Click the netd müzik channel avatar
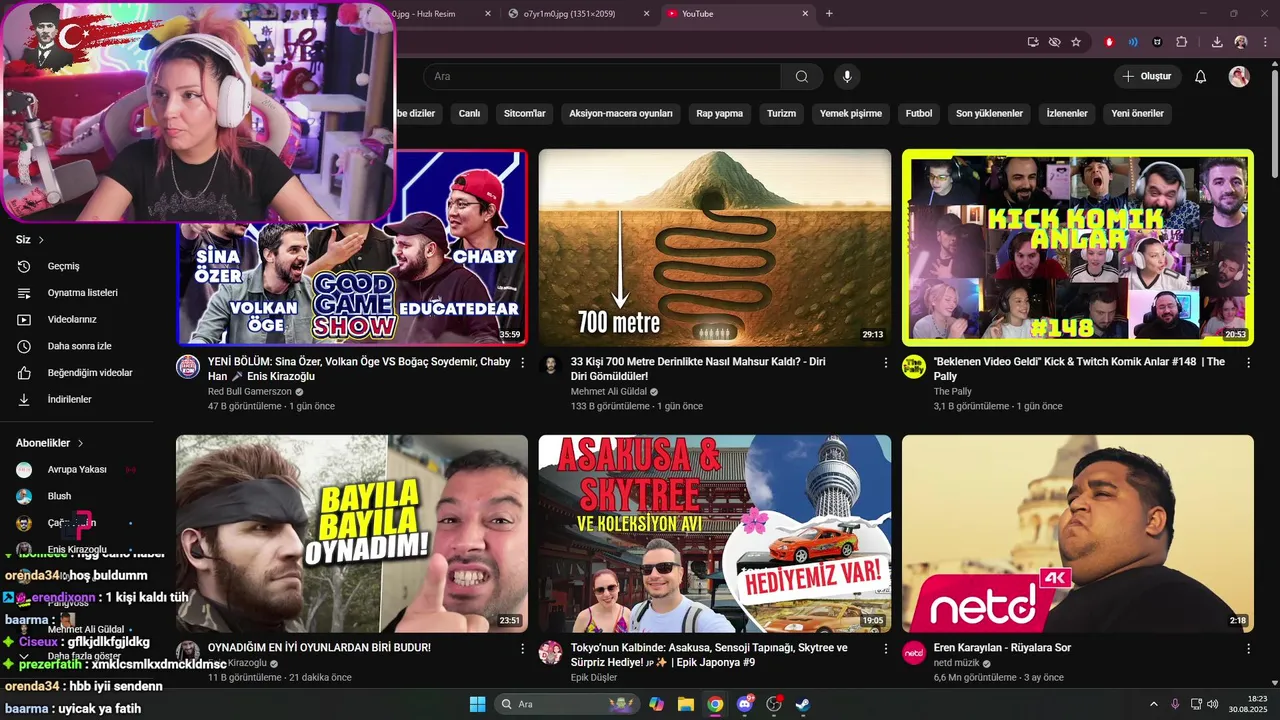 pos(914,653)
